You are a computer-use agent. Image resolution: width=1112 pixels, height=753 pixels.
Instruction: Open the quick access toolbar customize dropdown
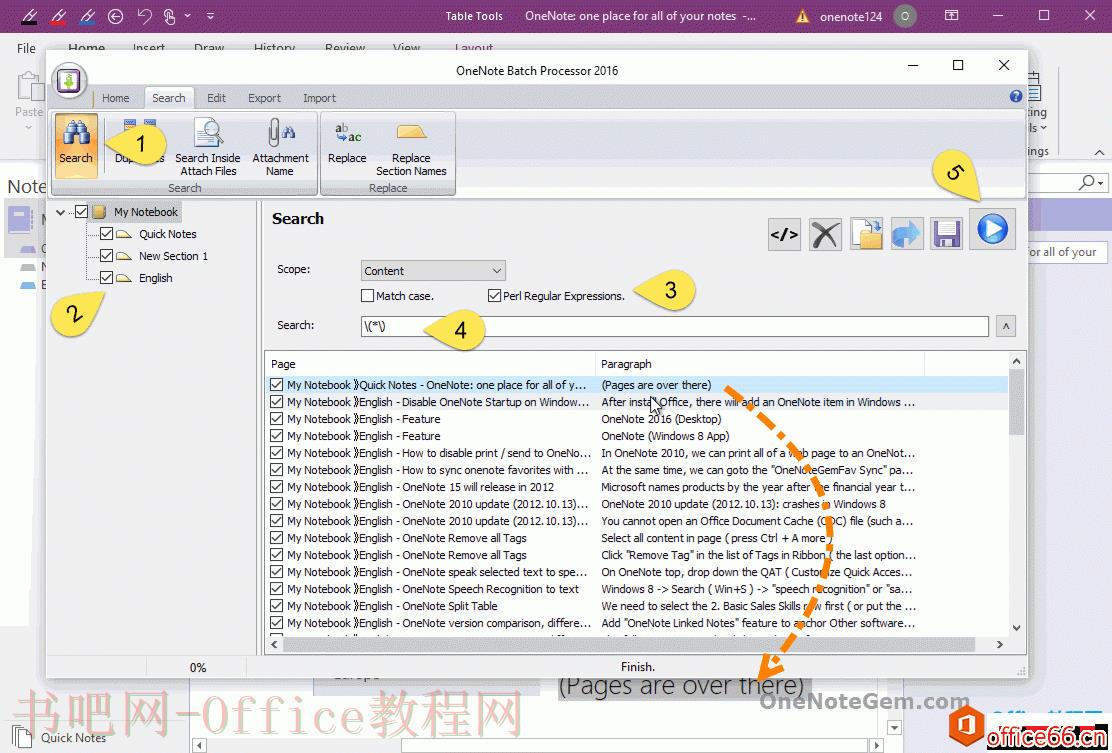coord(211,16)
